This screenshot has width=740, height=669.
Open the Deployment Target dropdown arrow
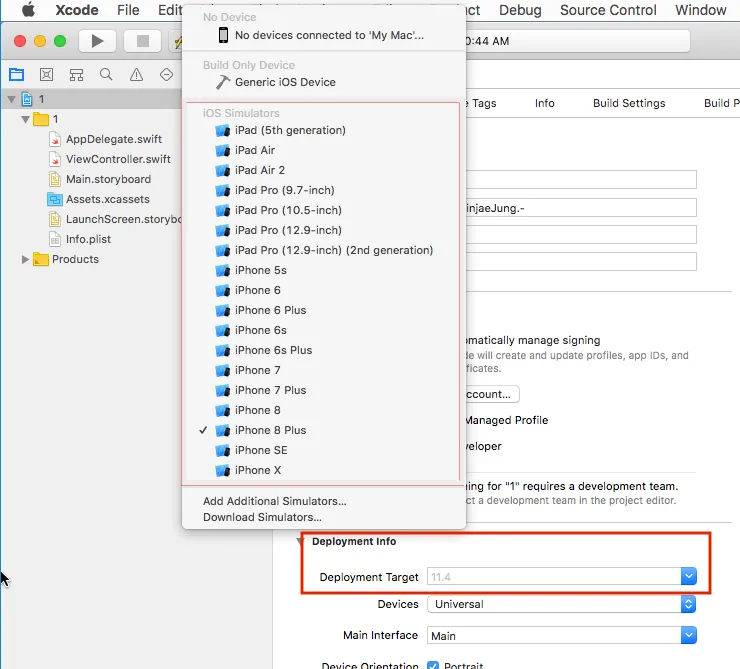[689, 576]
